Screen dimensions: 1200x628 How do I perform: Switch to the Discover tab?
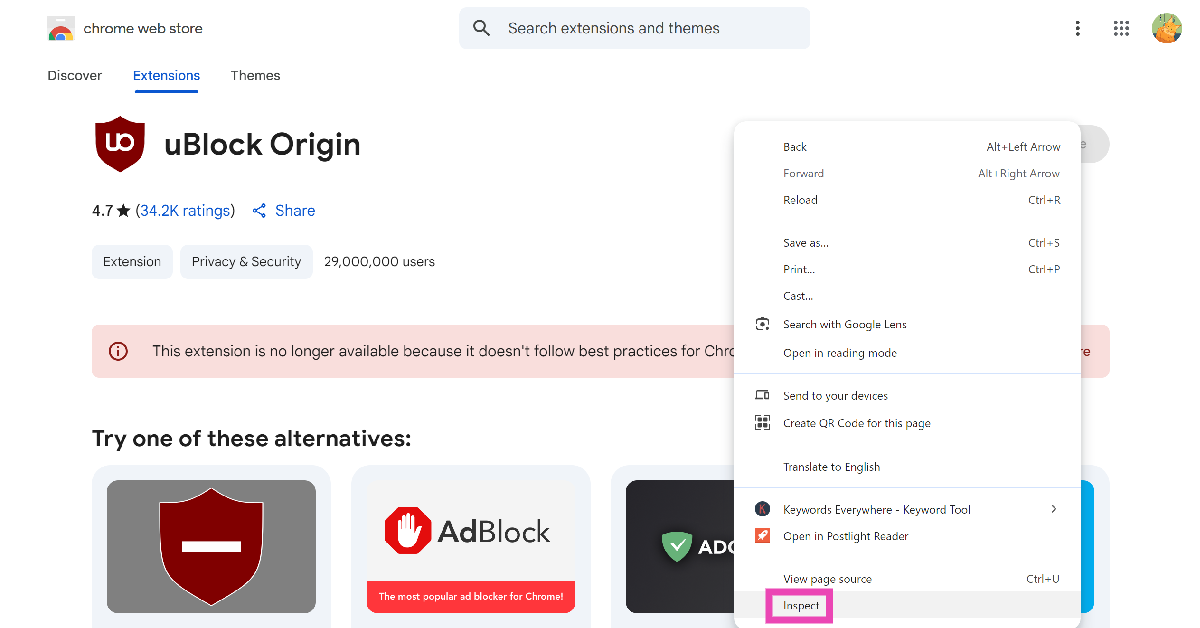(75, 76)
